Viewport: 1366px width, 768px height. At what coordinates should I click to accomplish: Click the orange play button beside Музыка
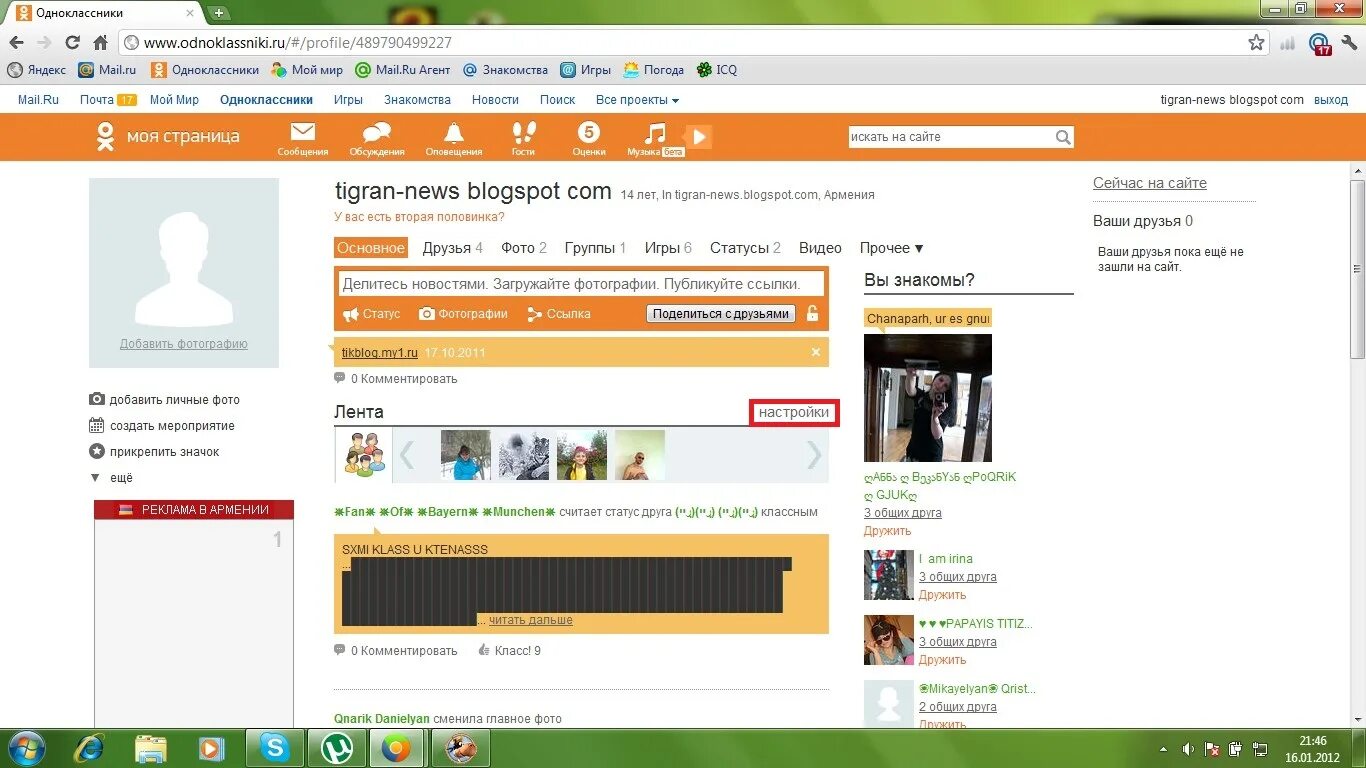(x=698, y=137)
